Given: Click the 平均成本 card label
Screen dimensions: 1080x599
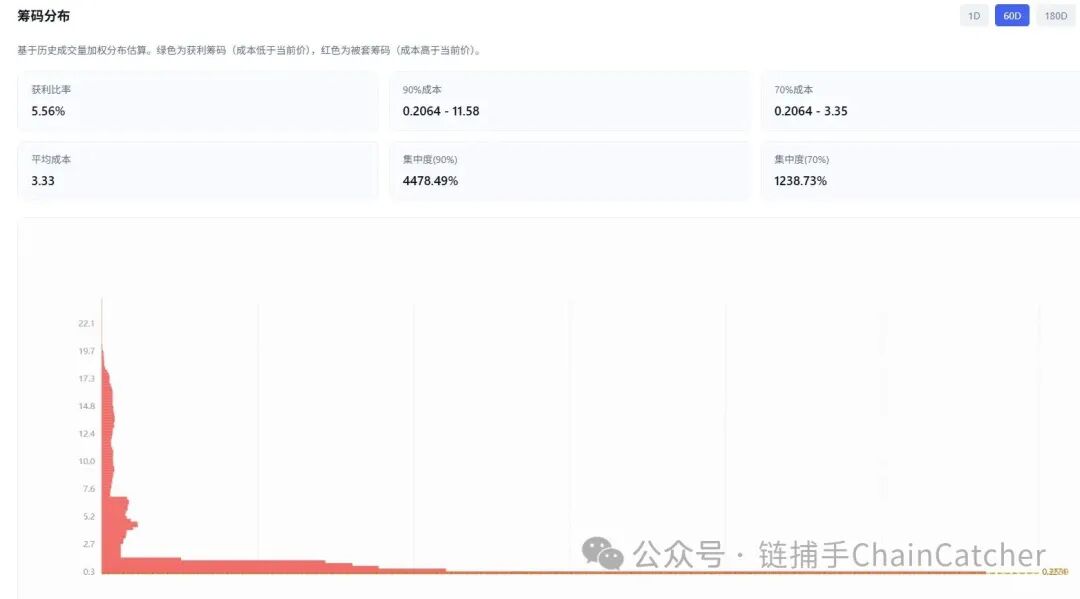Looking at the screenshot, I should pyautogui.click(x=51, y=159).
